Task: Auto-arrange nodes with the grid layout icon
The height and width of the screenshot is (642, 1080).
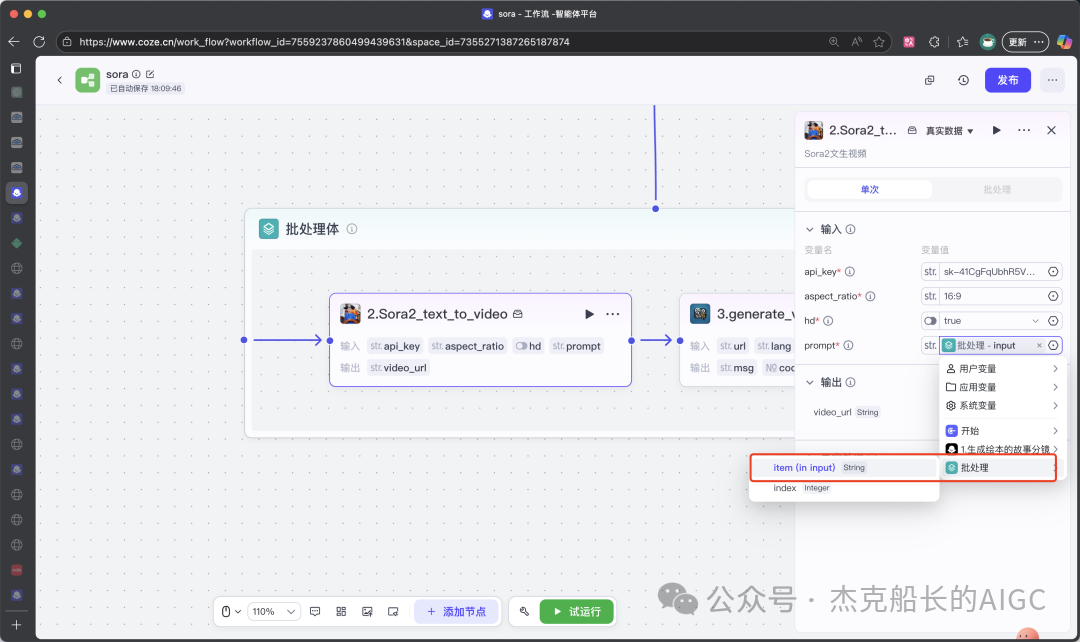Action: tap(341, 611)
